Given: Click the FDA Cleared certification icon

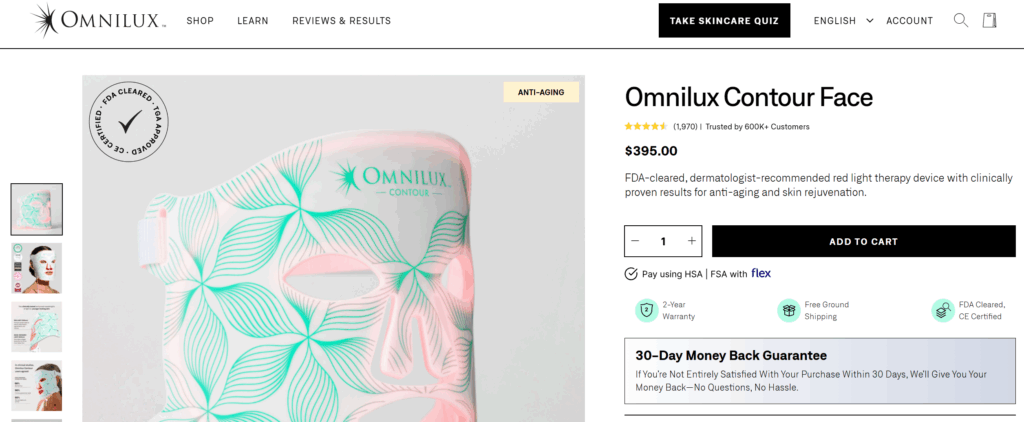Looking at the screenshot, I should [942, 310].
